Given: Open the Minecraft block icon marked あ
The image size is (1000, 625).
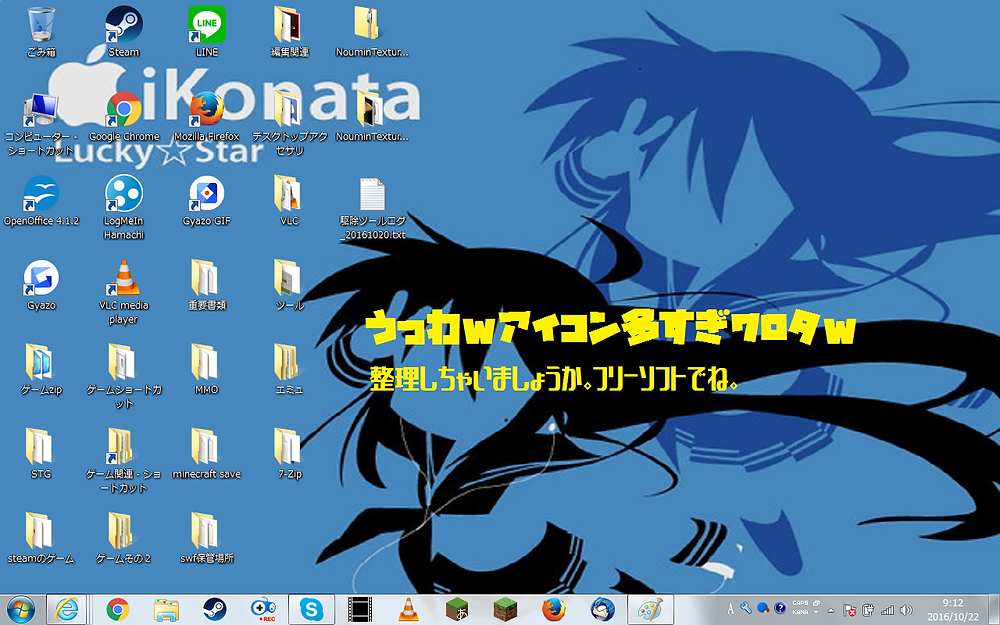Looking at the screenshot, I should [x=457, y=610].
